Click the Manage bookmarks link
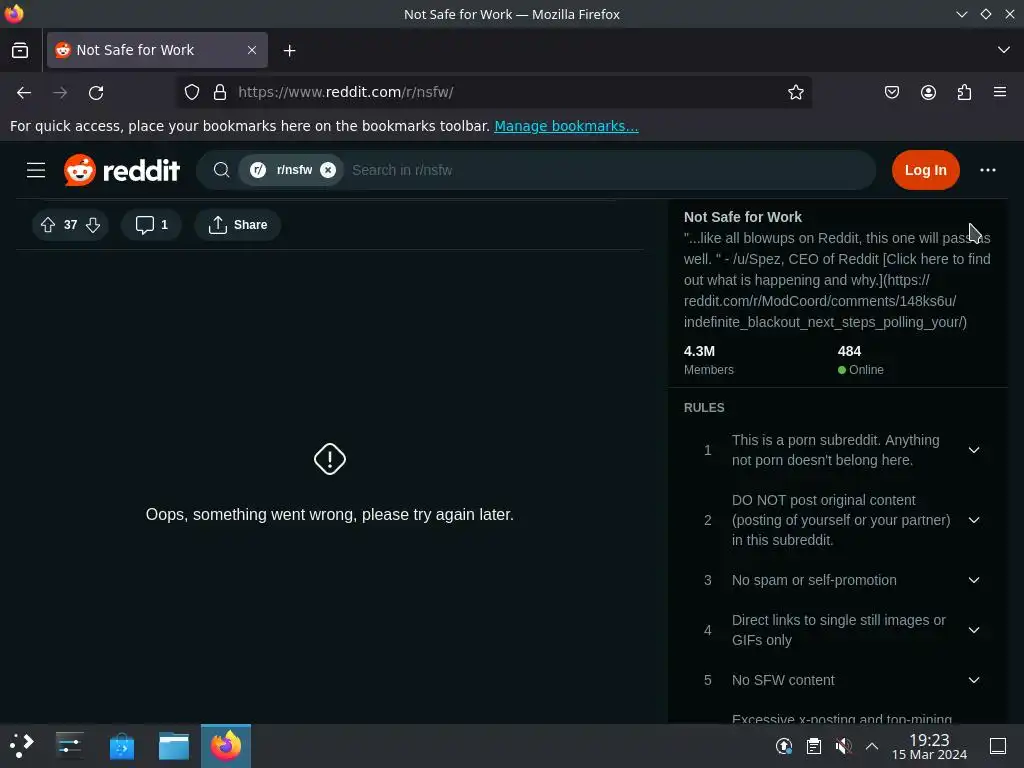The height and width of the screenshot is (768, 1024). click(566, 126)
